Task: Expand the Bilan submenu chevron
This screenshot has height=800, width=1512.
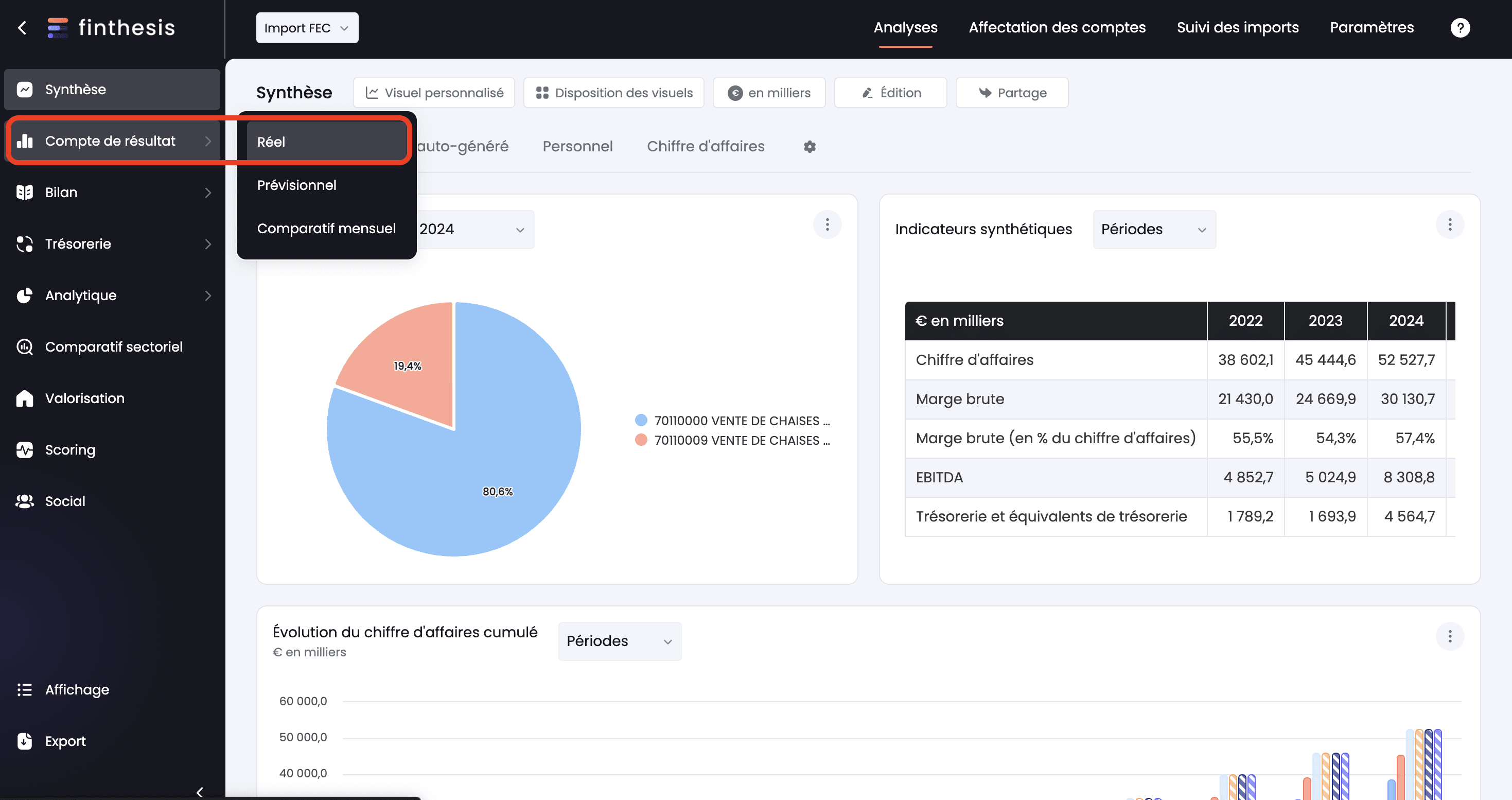Action: coord(208,193)
